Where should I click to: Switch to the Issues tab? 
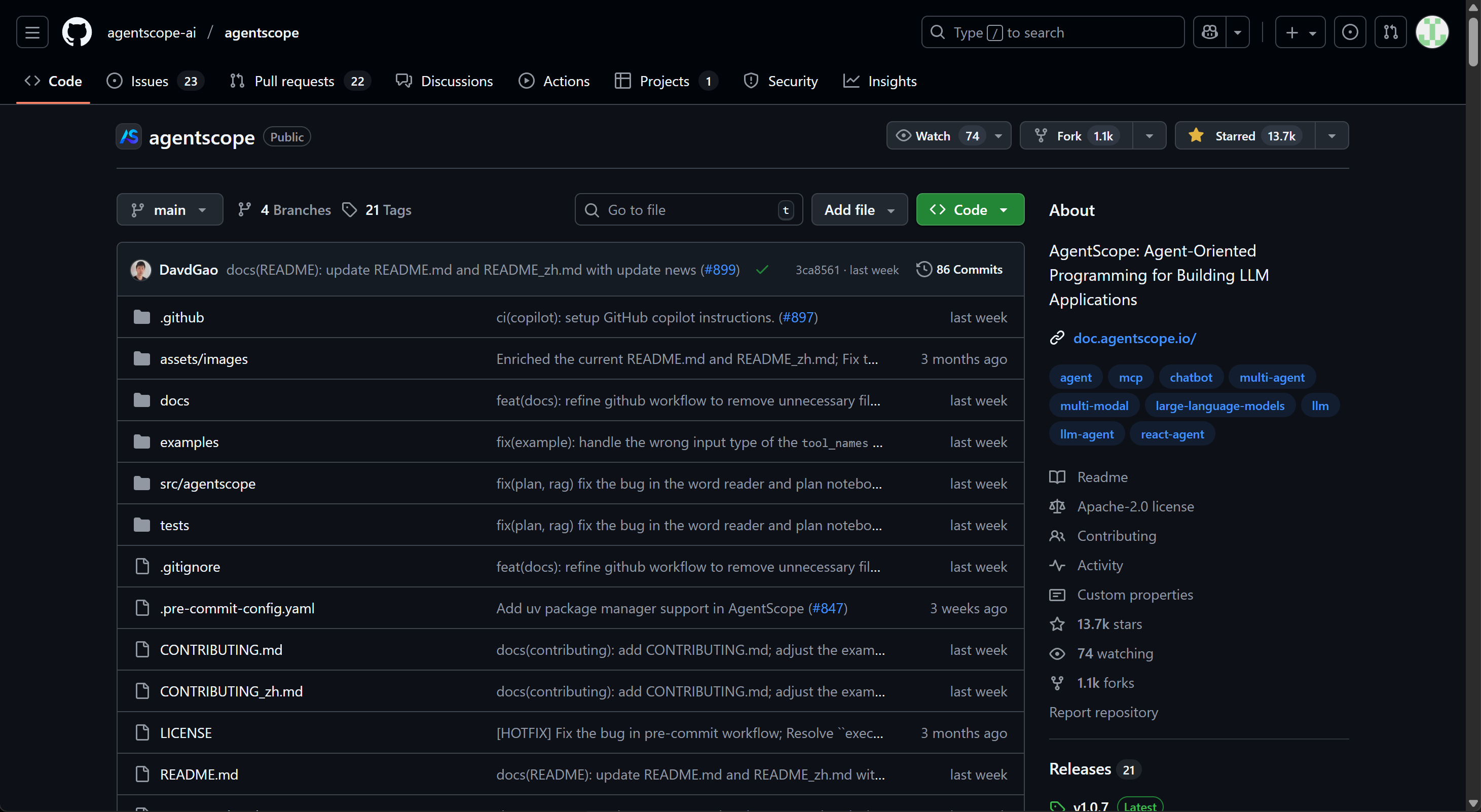[x=155, y=81]
